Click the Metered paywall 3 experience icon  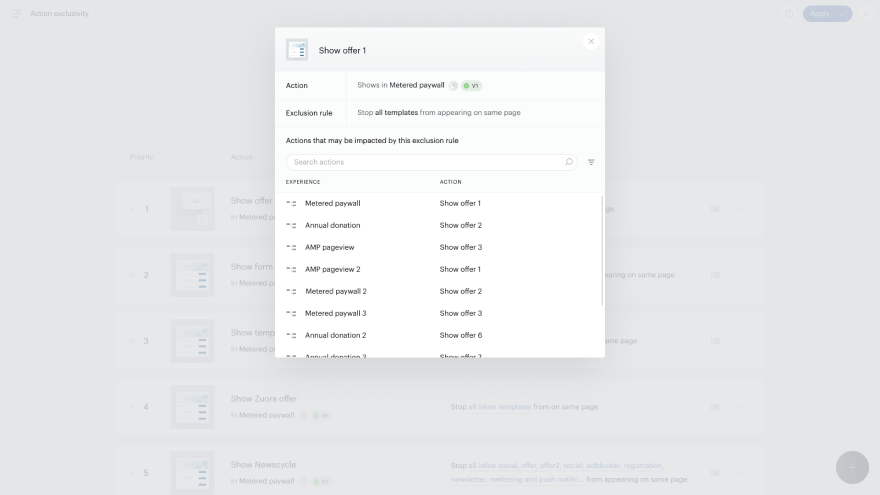pyautogui.click(x=291, y=313)
